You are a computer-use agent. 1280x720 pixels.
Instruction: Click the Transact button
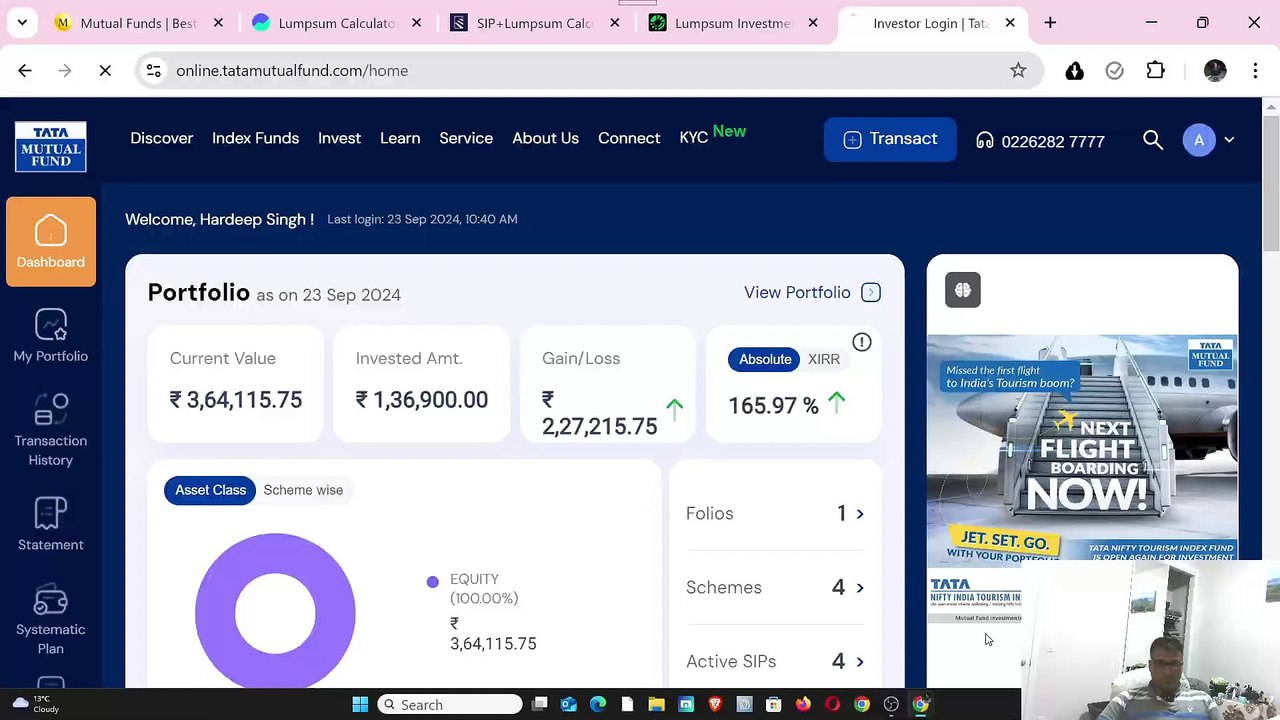pyautogui.click(x=890, y=139)
